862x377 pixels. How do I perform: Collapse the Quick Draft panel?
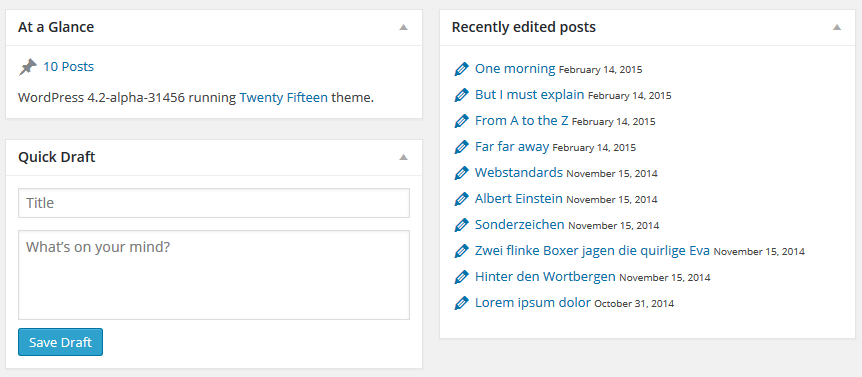tap(404, 157)
